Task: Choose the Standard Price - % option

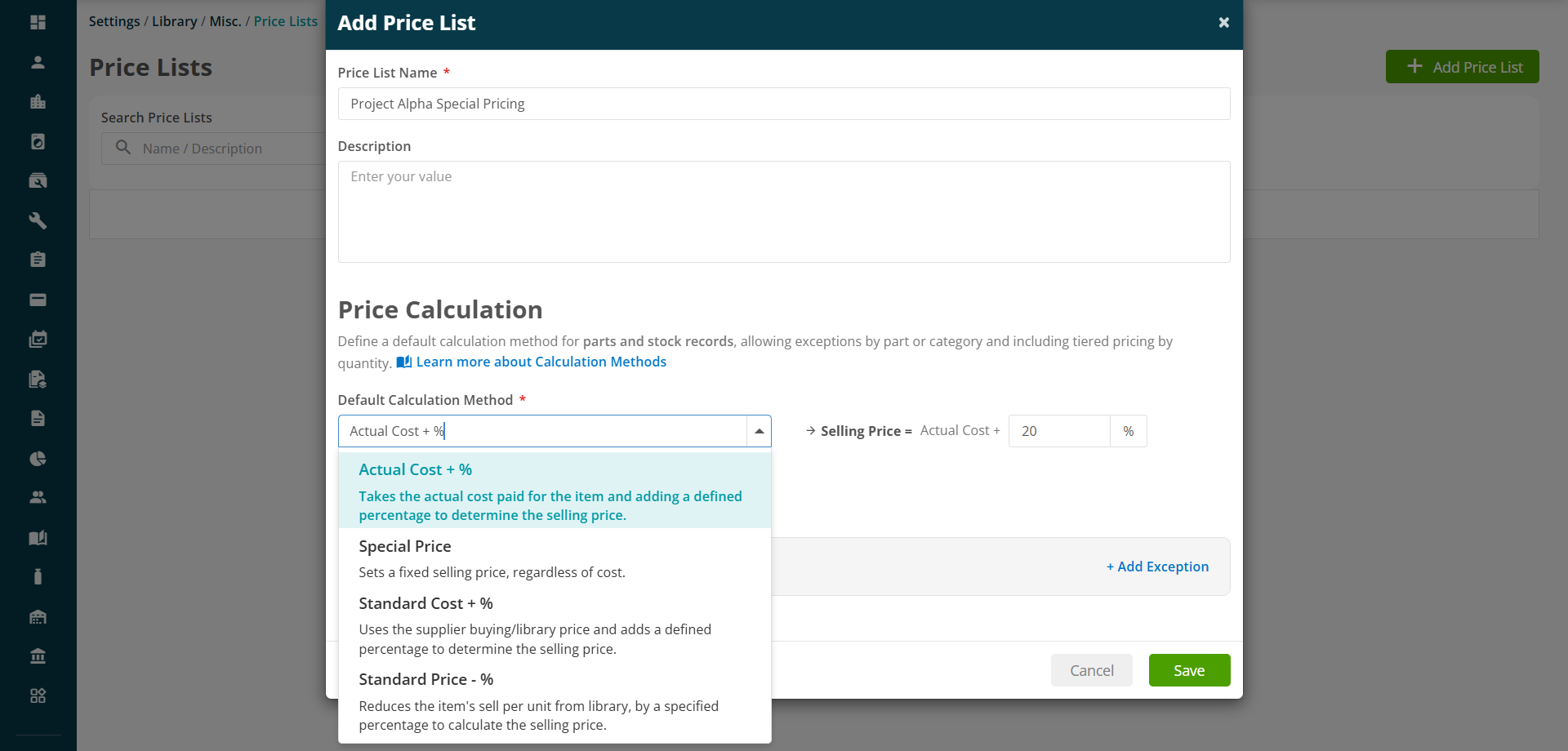Action: [x=555, y=702]
